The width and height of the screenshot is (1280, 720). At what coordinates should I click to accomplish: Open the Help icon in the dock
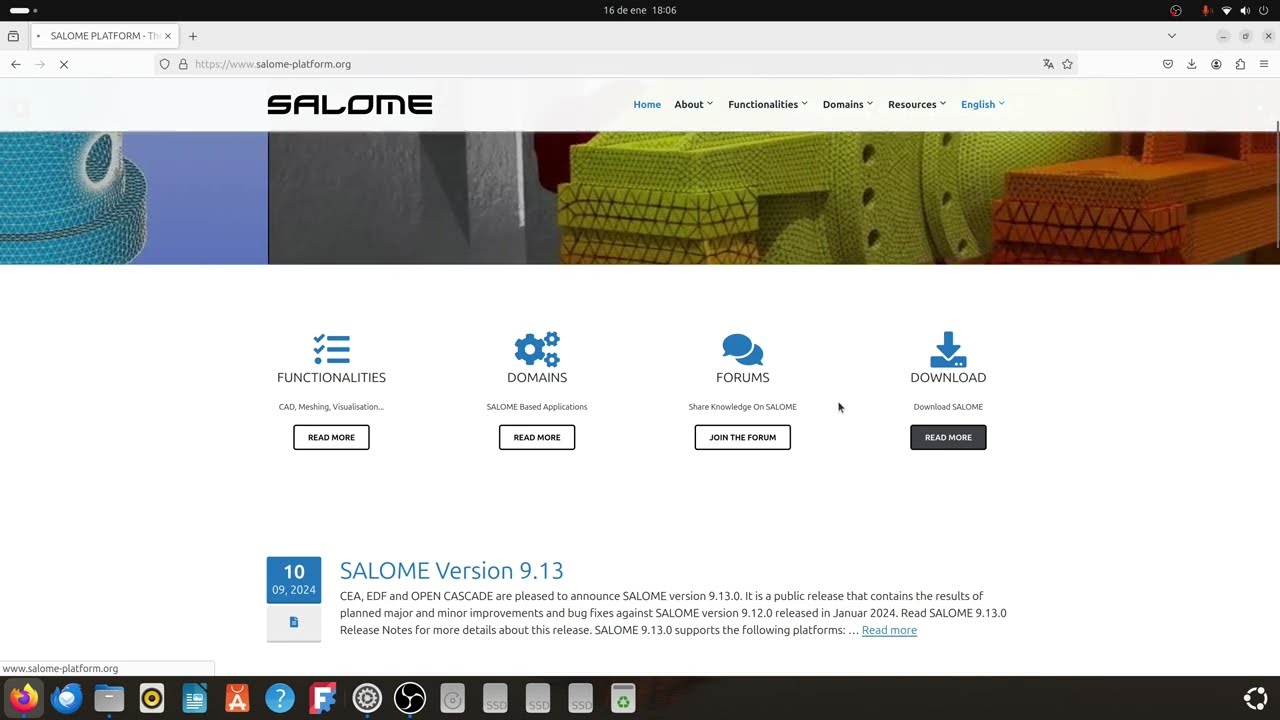(x=280, y=698)
